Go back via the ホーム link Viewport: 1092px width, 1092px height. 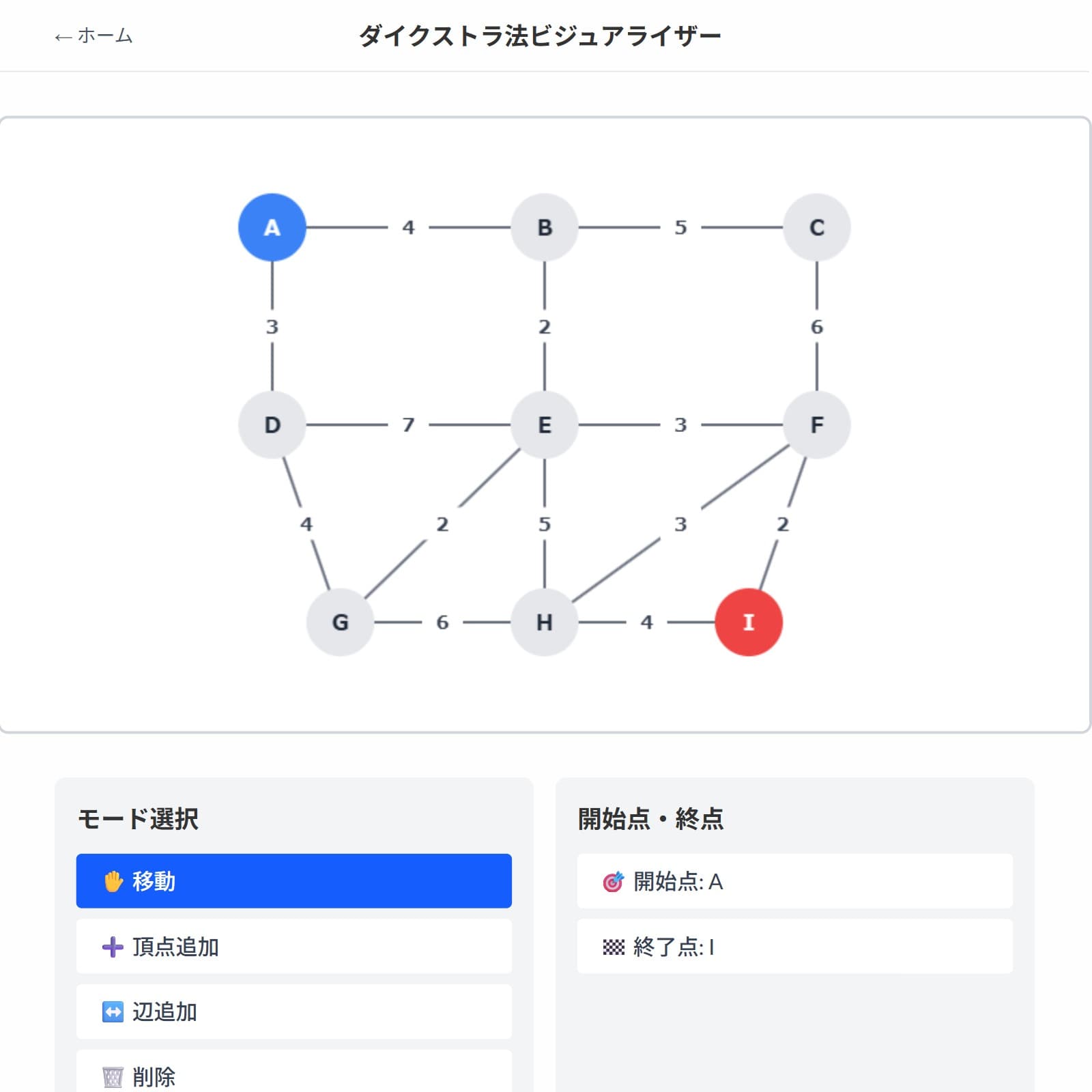point(94,35)
